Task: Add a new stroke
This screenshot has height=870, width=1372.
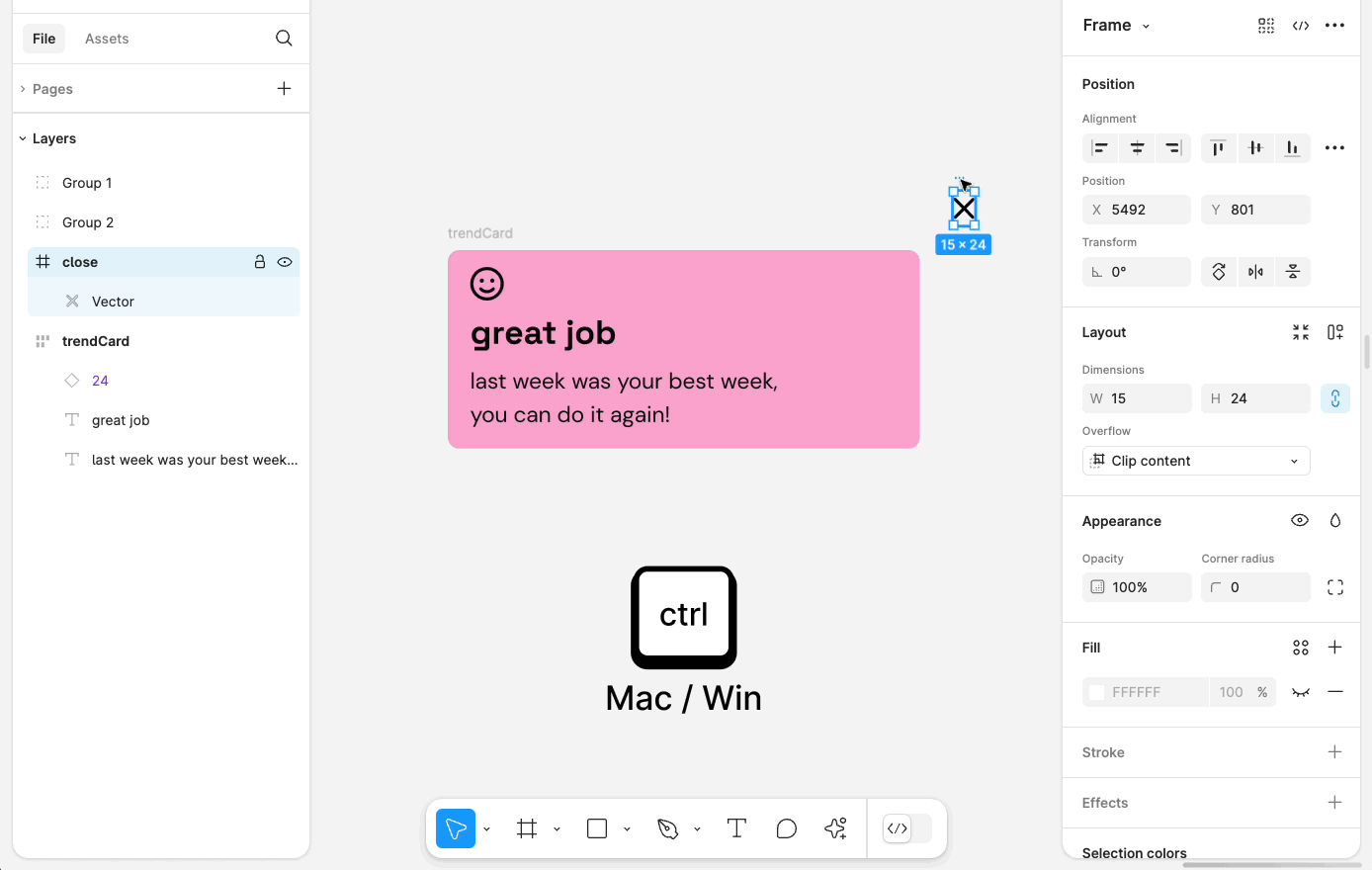Action: (1334, 752)
